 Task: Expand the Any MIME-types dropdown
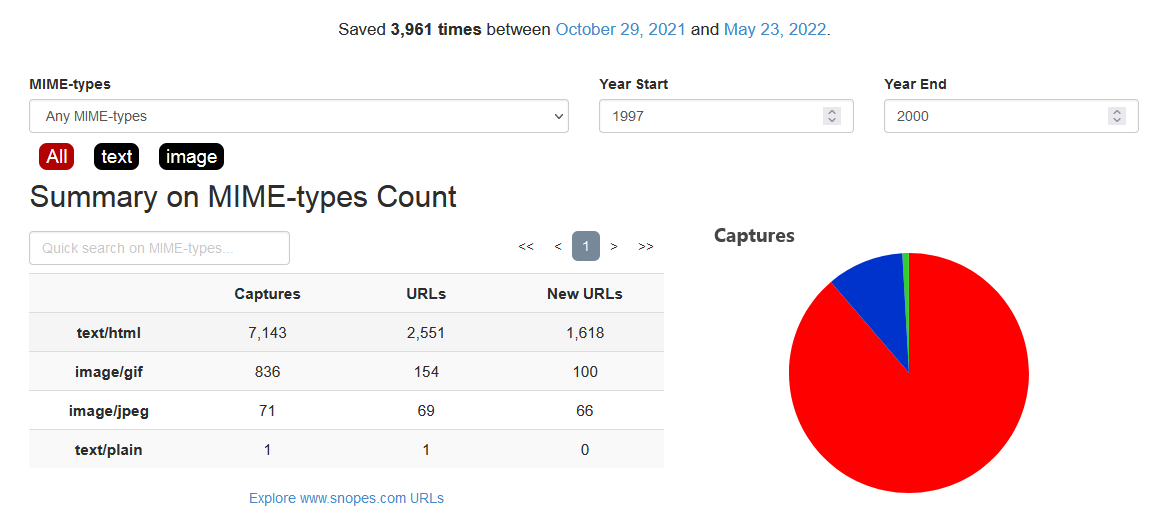pyautogui.click(x=299, y=116)
